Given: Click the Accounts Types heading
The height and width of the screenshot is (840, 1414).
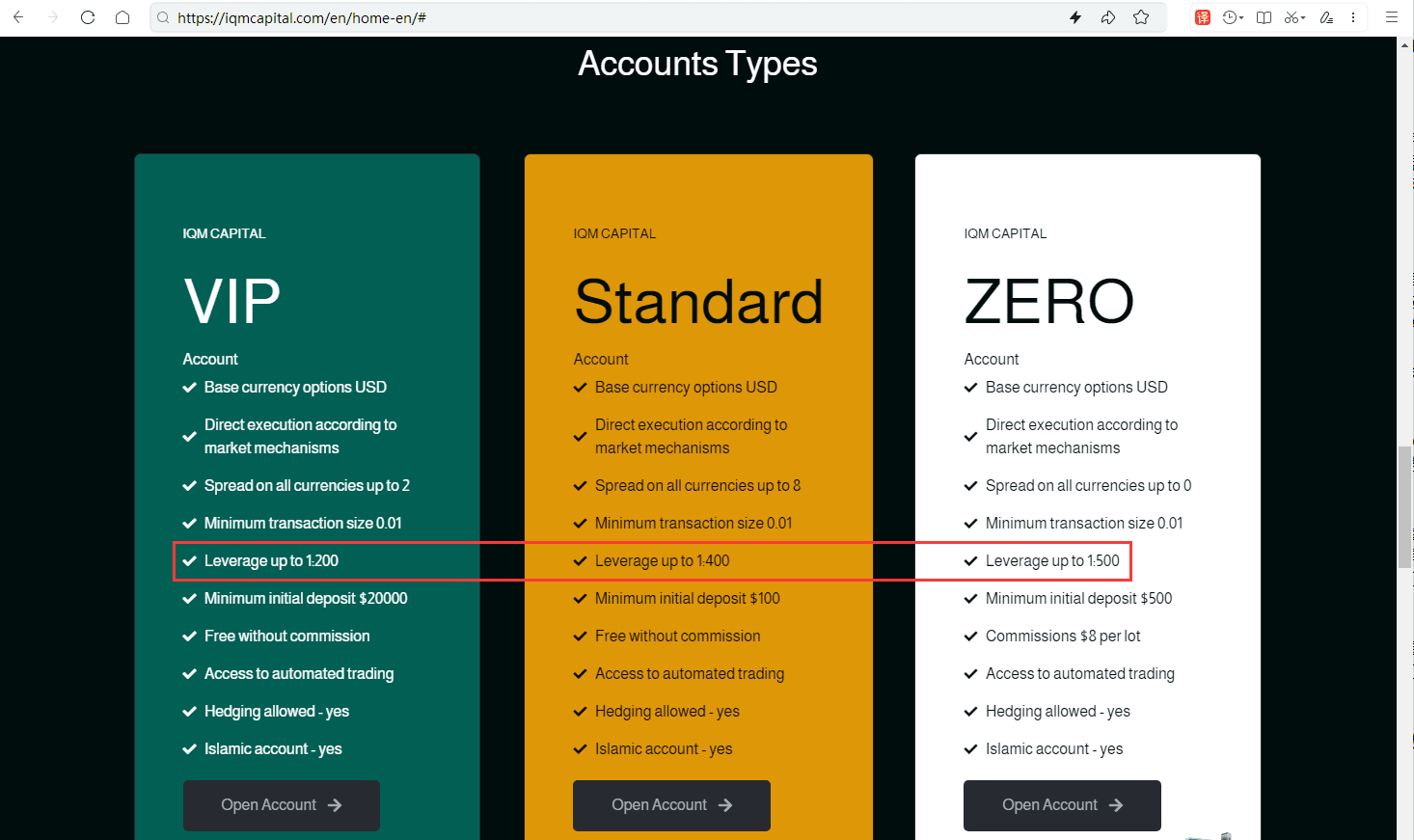Looking at the screenshot, I should click(x=697, y=64).
